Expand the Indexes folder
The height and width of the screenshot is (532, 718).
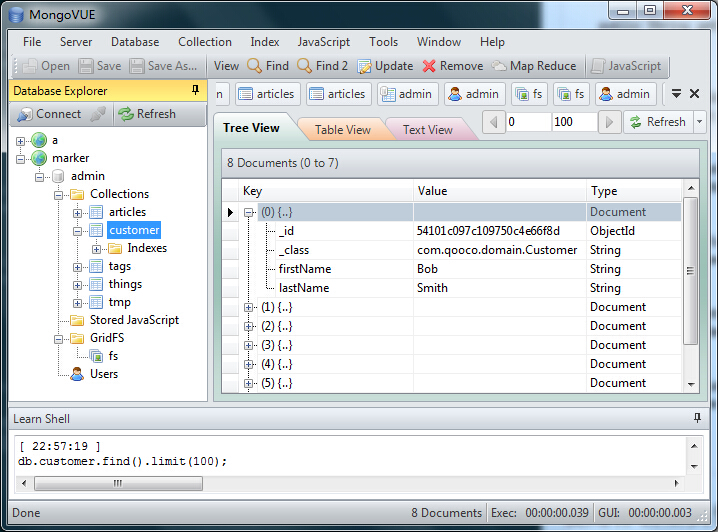(96, 249)
